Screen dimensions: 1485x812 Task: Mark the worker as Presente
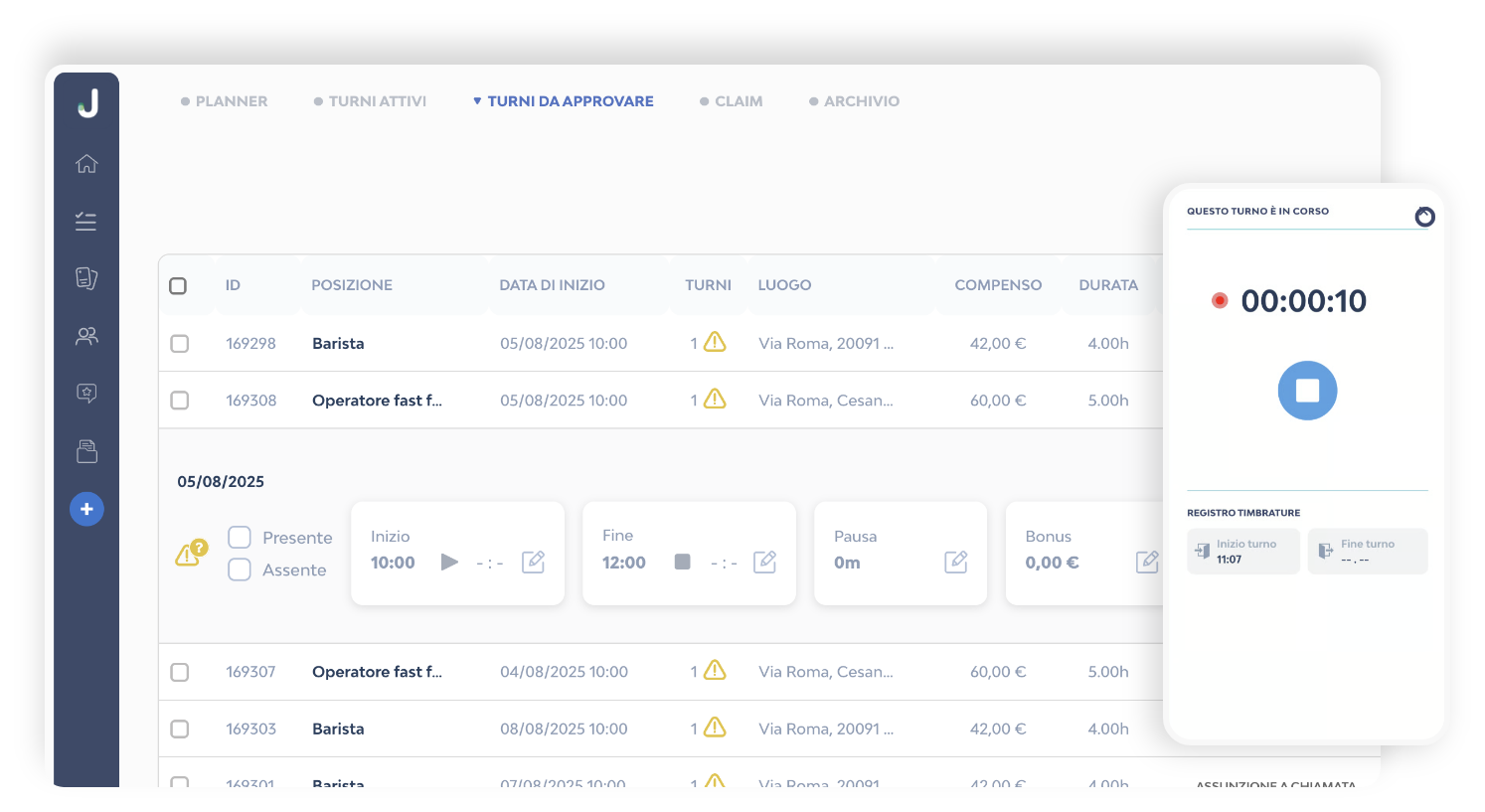click(240, 538)
